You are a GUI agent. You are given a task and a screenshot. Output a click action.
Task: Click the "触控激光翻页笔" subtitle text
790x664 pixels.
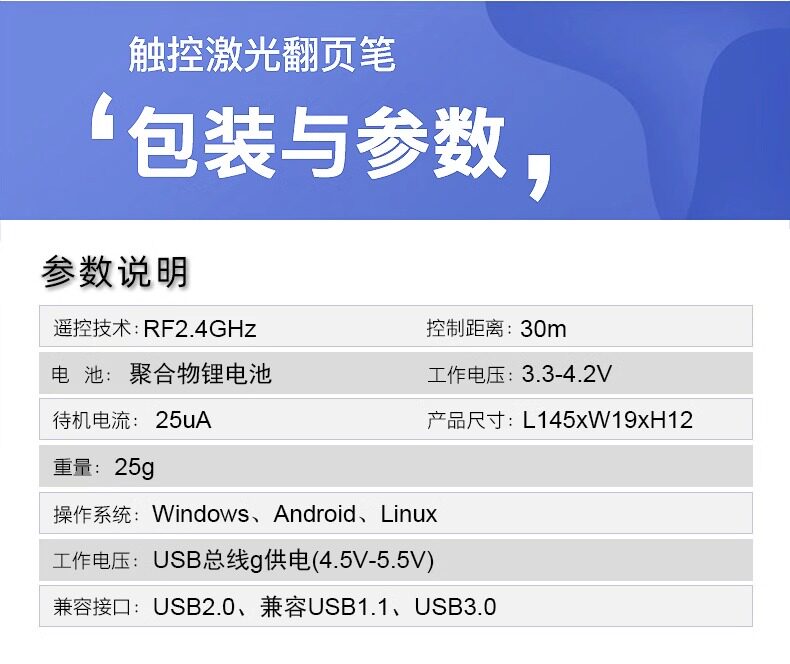(x=262, y=55)
